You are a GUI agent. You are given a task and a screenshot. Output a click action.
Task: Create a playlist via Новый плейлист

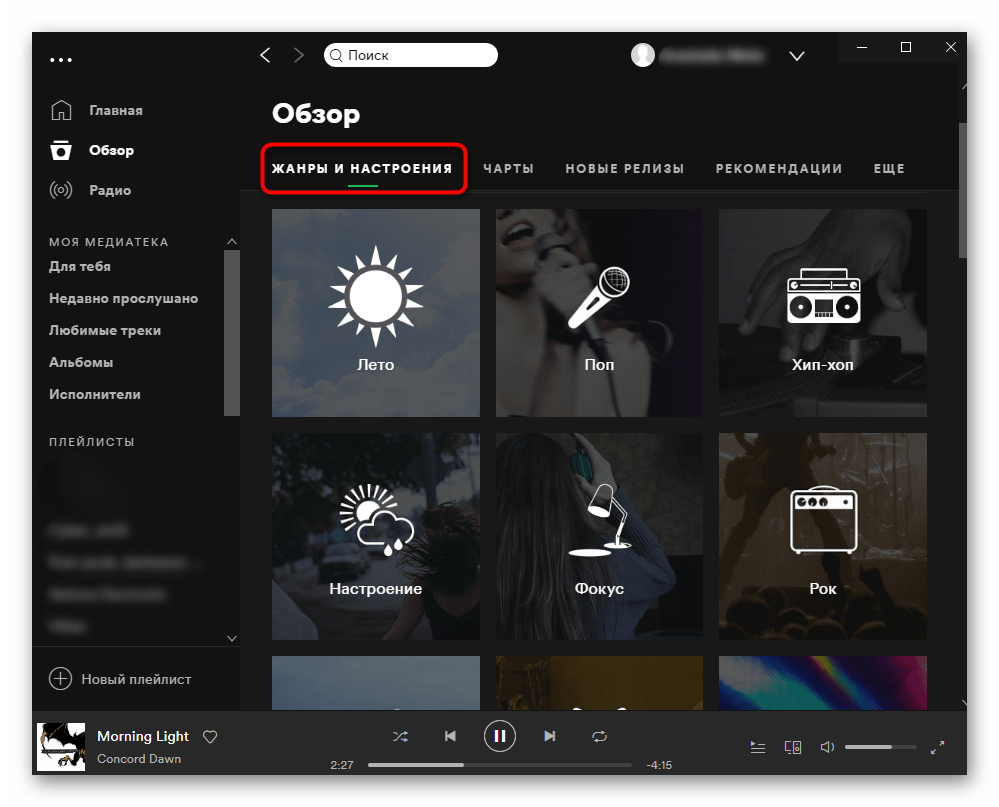[x=120, y=679]
